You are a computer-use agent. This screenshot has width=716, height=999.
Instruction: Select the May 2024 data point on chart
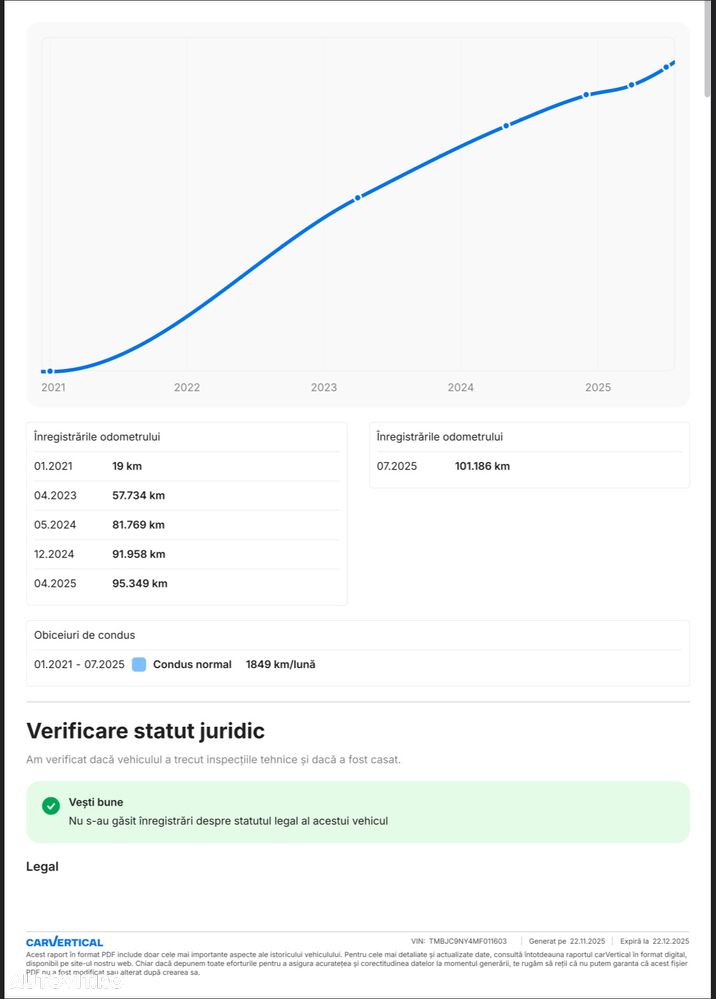click(x=506, y=125)
